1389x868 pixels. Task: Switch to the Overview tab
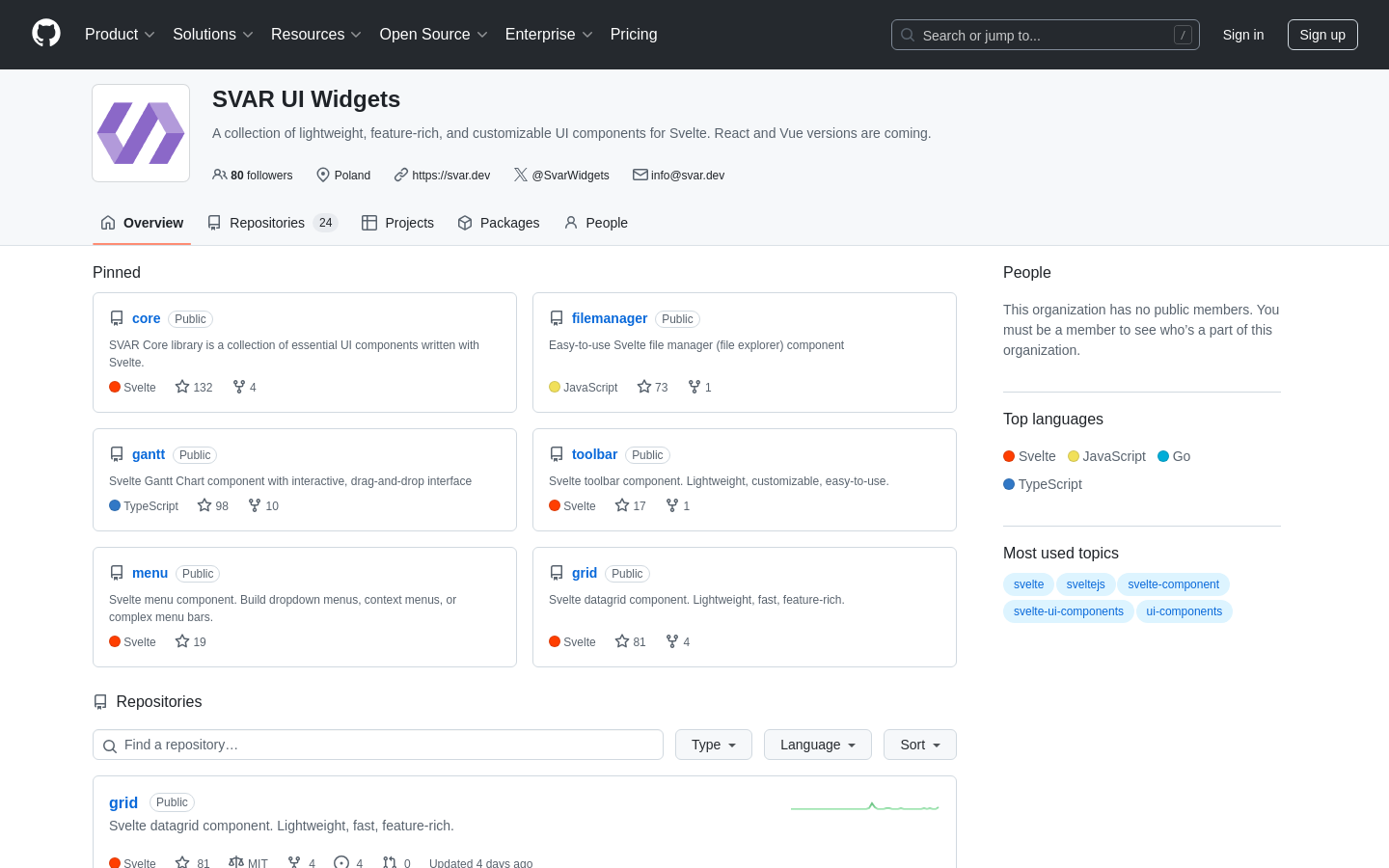coord(142,223)
